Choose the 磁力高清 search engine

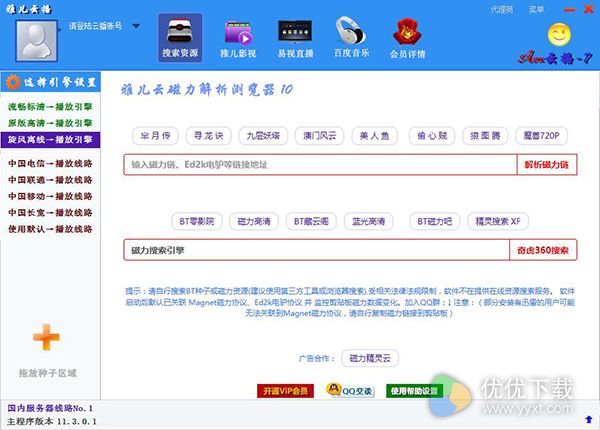tap(254, 222)
